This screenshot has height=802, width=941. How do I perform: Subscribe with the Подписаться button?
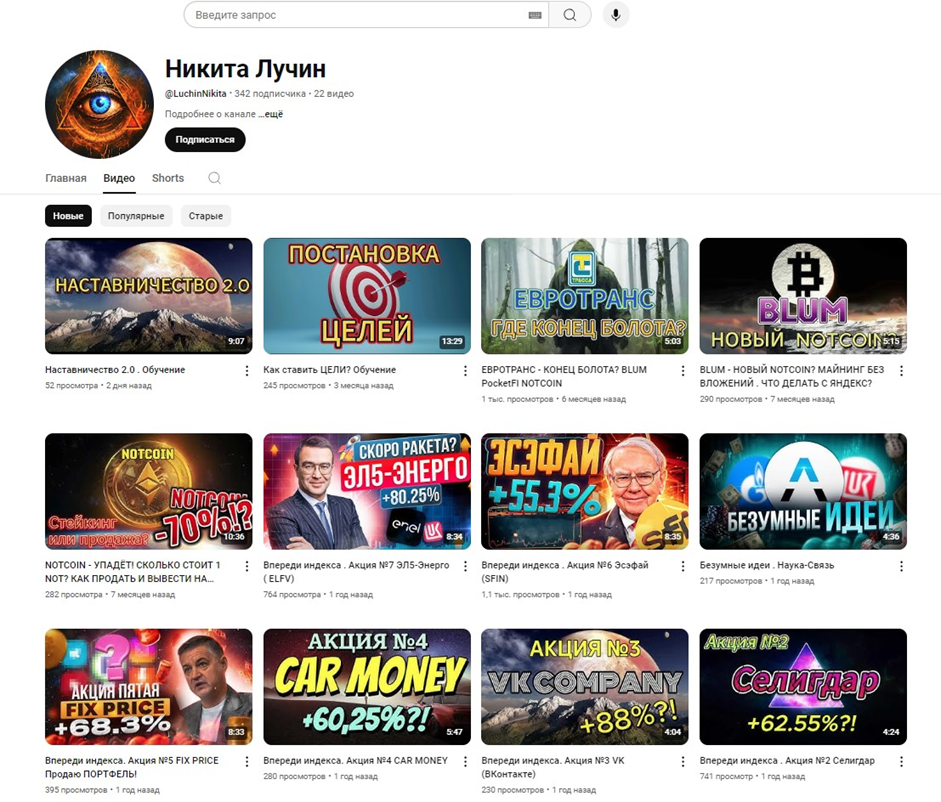click(x=205, y=140)
